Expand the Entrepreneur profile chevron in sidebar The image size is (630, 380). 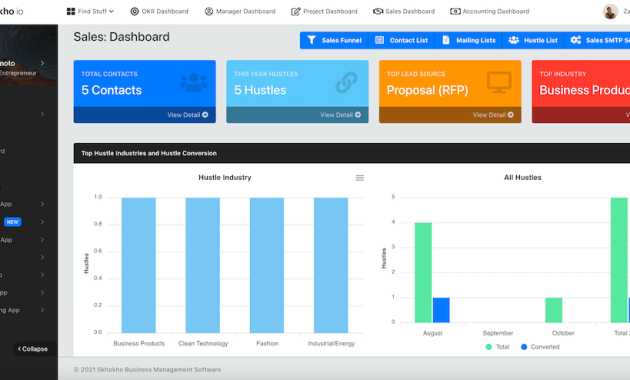(42, 63)
